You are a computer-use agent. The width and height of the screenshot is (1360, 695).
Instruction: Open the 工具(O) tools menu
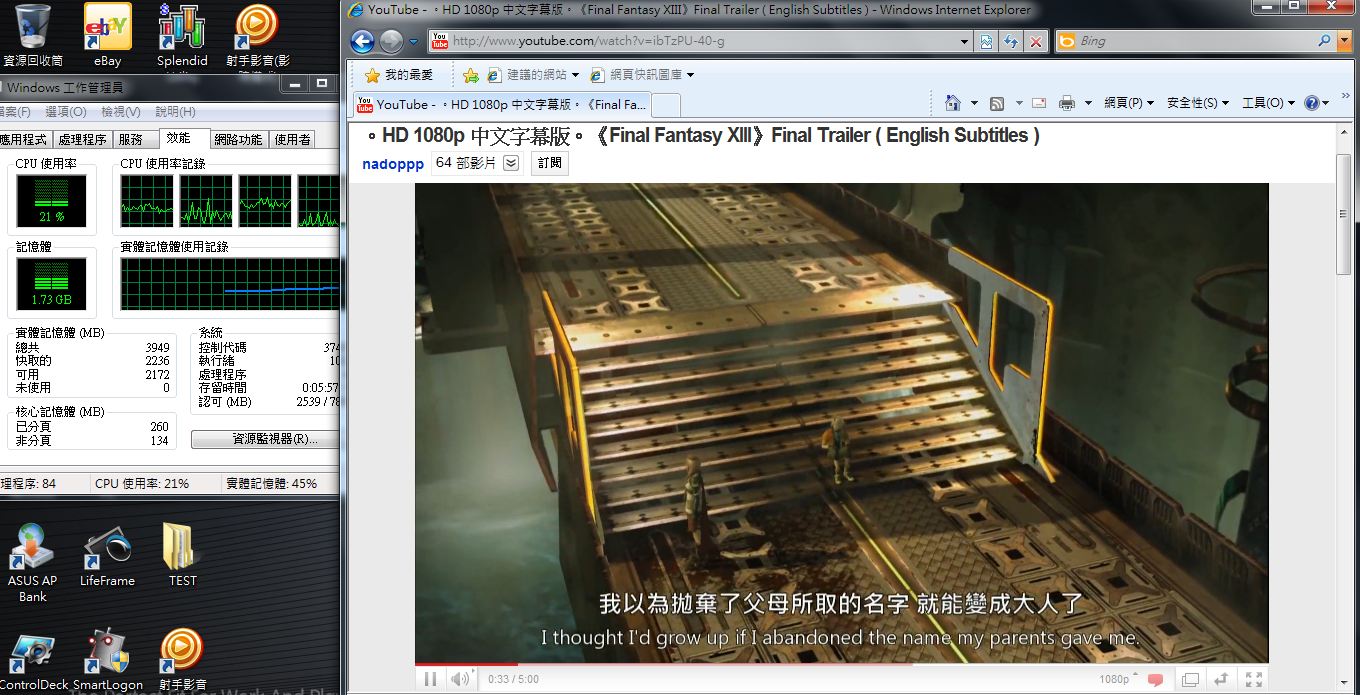point(1267,103)
